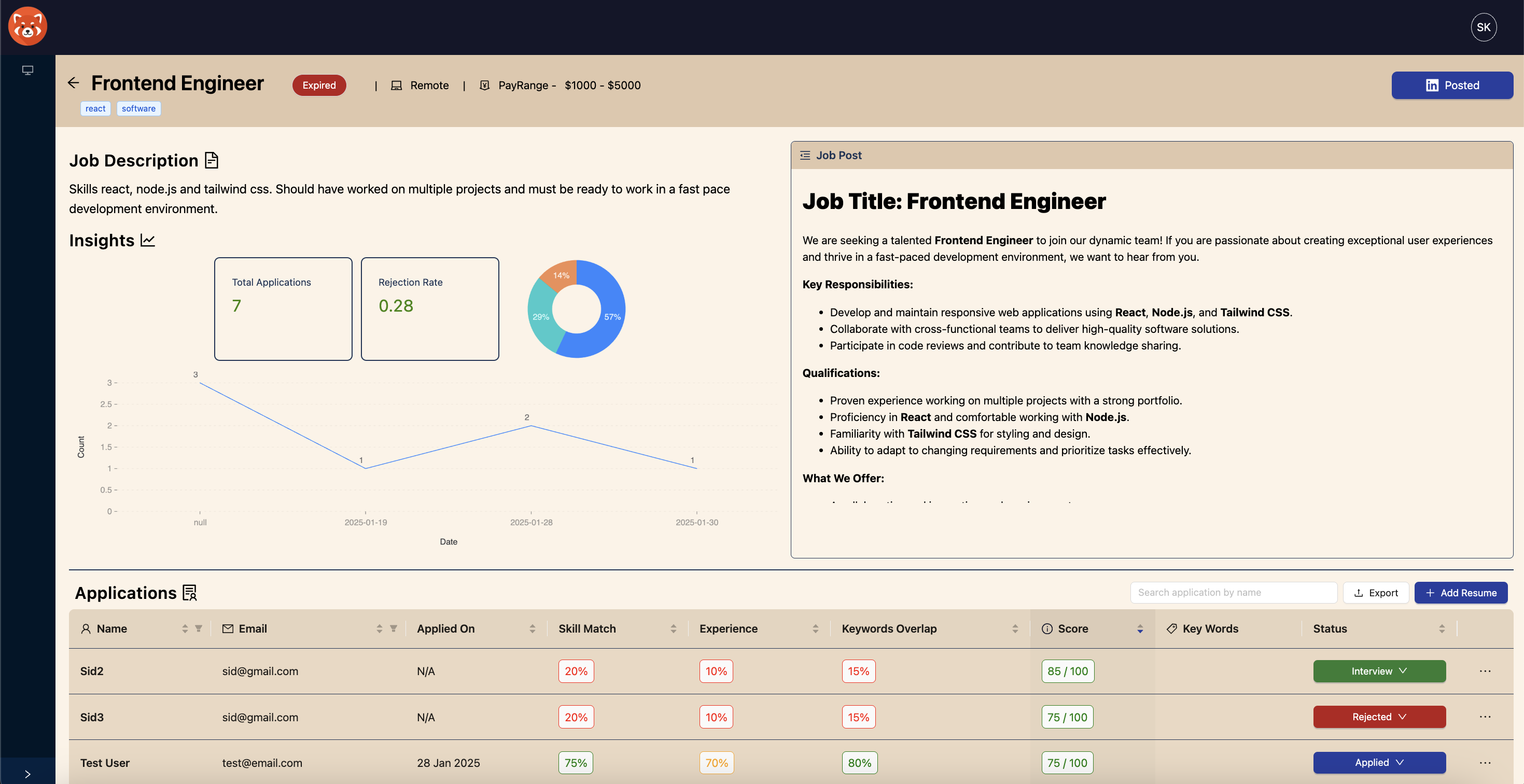Open the SK user avatar
This screenshot has height=784, width=1524.
(1483, 27)
